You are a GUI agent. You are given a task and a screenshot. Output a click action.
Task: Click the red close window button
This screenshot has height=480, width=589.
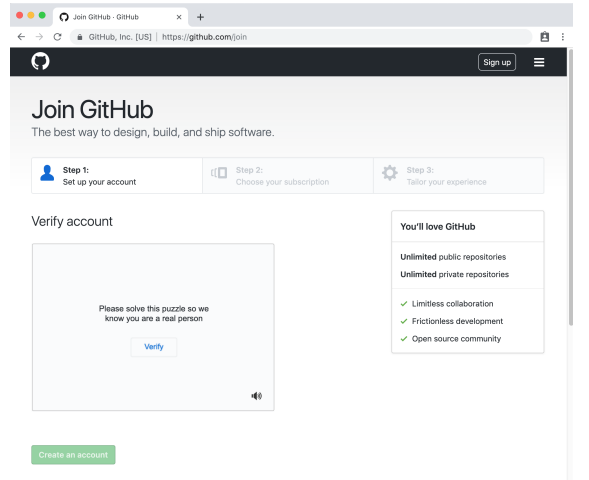20,15
